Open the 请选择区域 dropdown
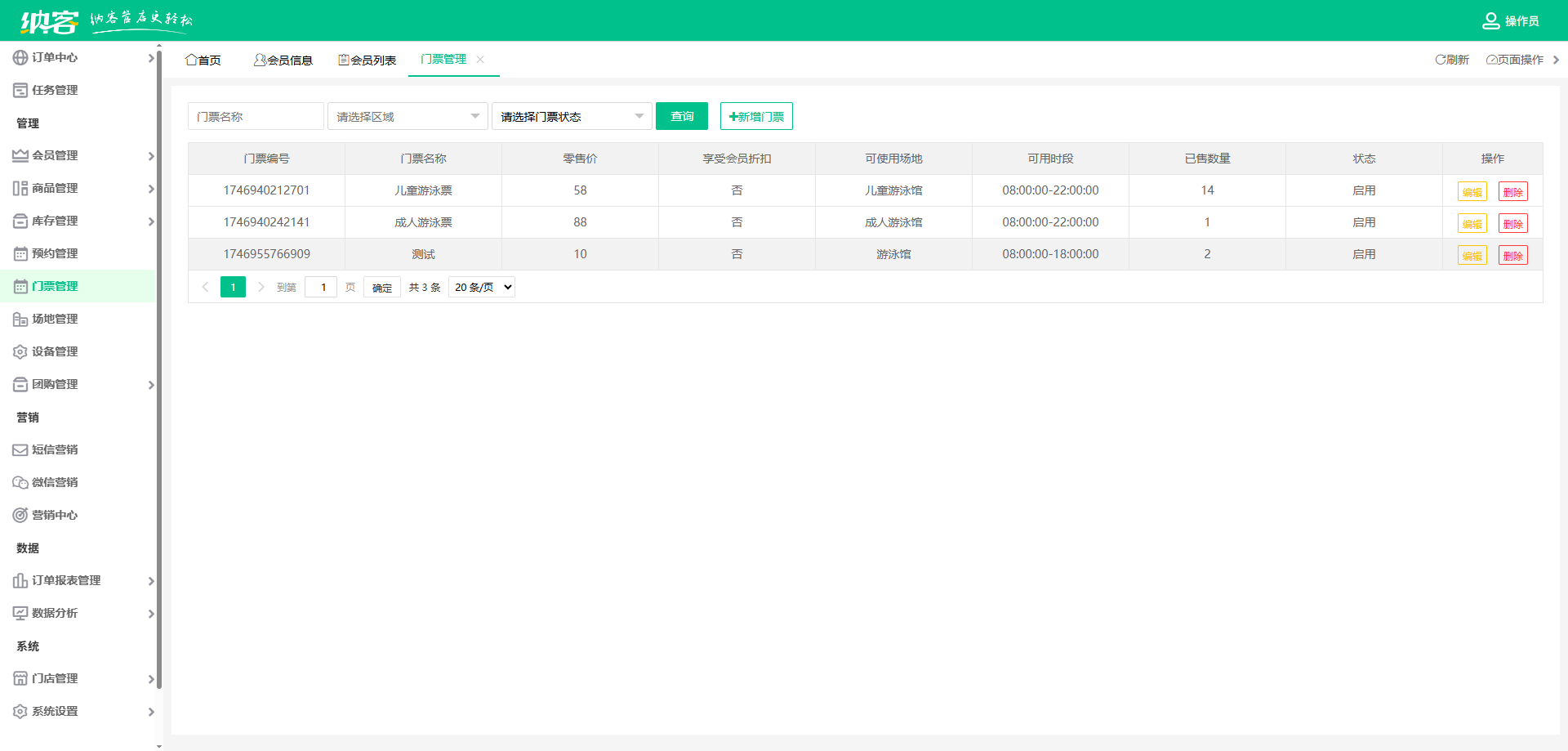 point(408,116)
